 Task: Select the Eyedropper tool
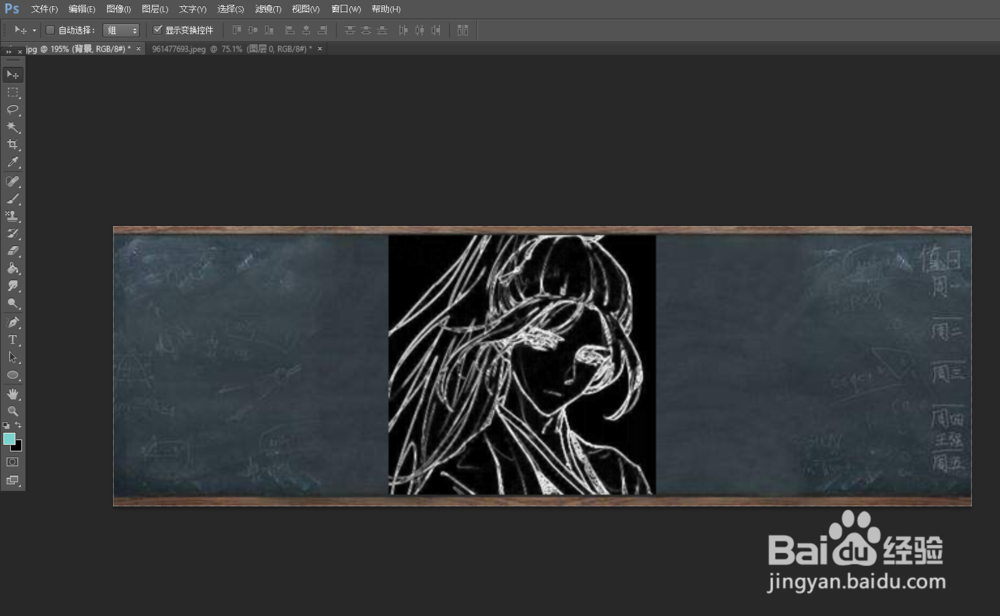coord(13,163)
